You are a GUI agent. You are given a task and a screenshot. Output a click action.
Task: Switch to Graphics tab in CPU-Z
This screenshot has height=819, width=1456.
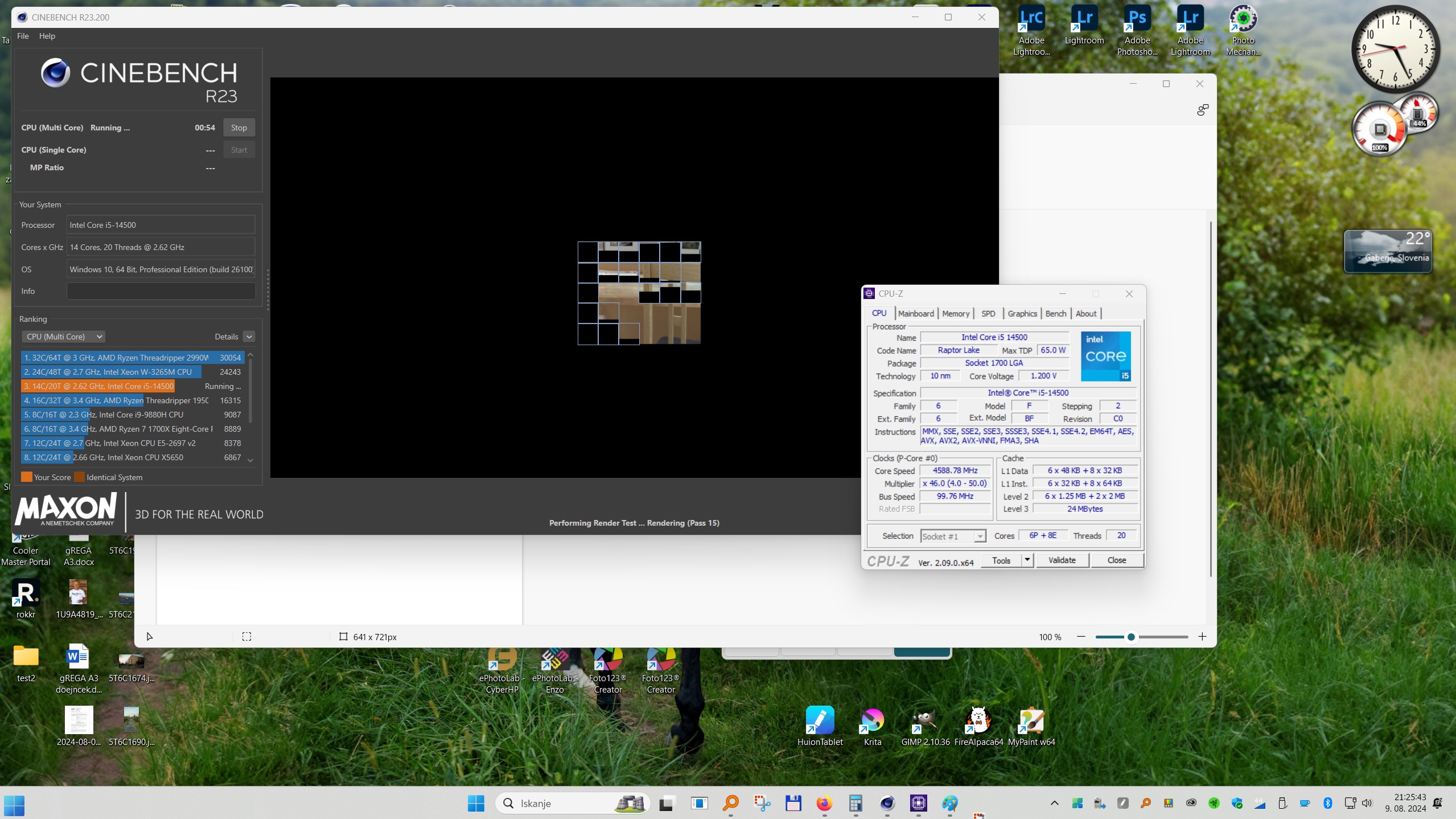[1022, 313]
